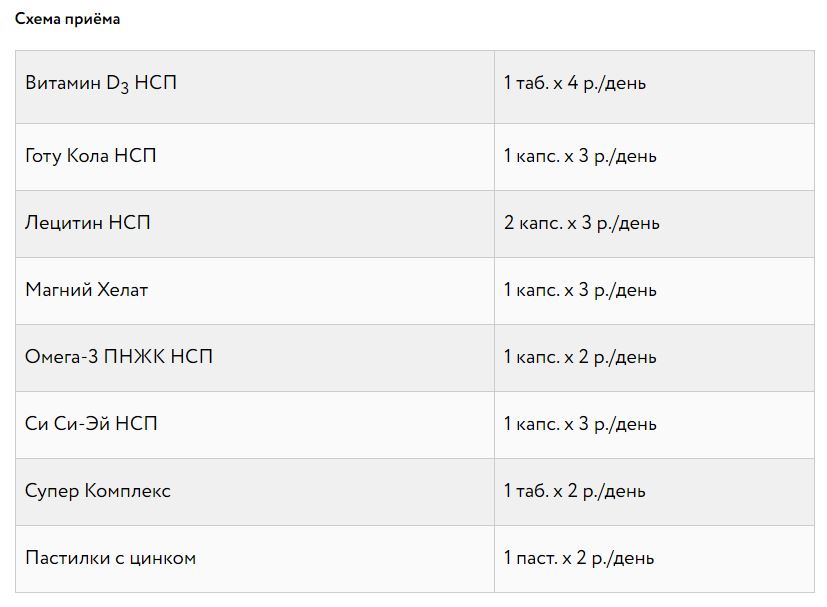Select the Готу Кола НСП row
This screenshot has width=827, height=607.
pos(415,157)
